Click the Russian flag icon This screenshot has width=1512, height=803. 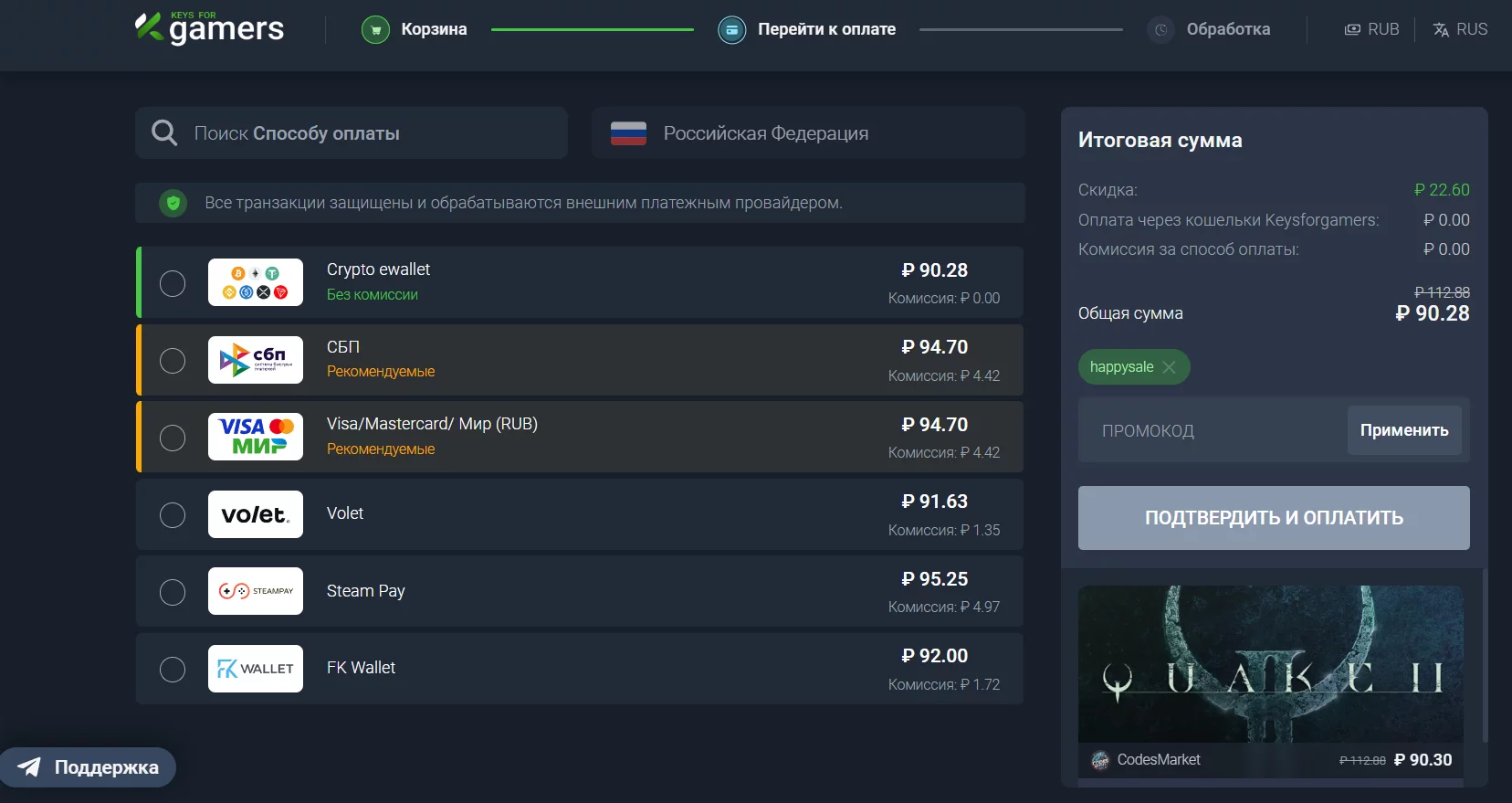pos(628,133)
